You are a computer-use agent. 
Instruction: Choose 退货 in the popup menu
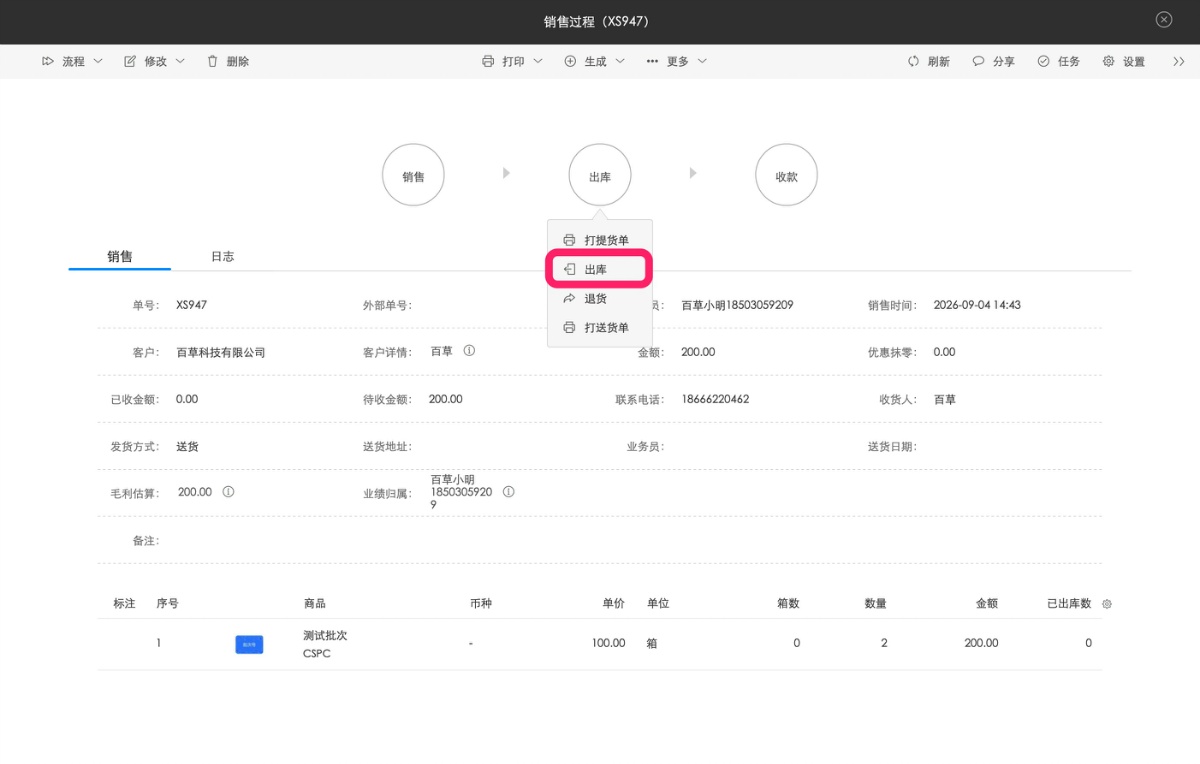click(x=599, y=298)
